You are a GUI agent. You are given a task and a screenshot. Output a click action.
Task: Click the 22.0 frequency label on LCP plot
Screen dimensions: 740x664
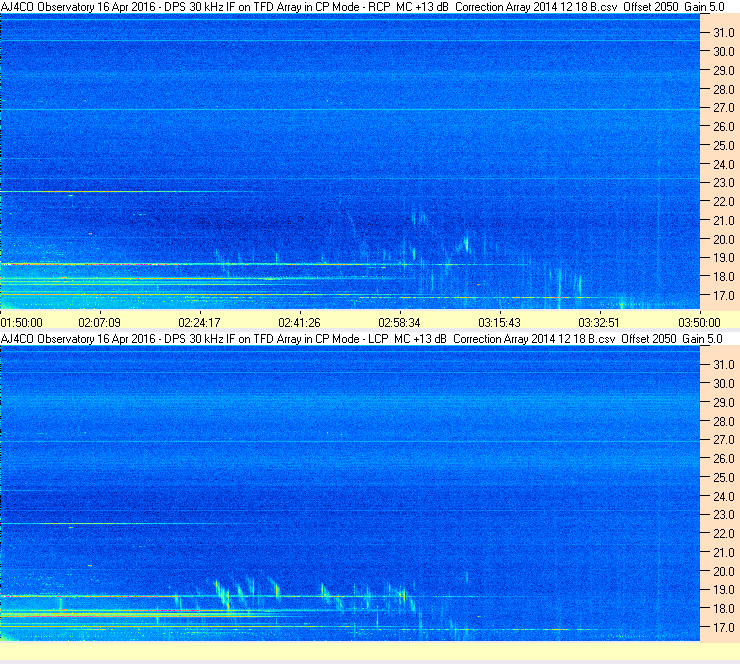click(724, 534)
